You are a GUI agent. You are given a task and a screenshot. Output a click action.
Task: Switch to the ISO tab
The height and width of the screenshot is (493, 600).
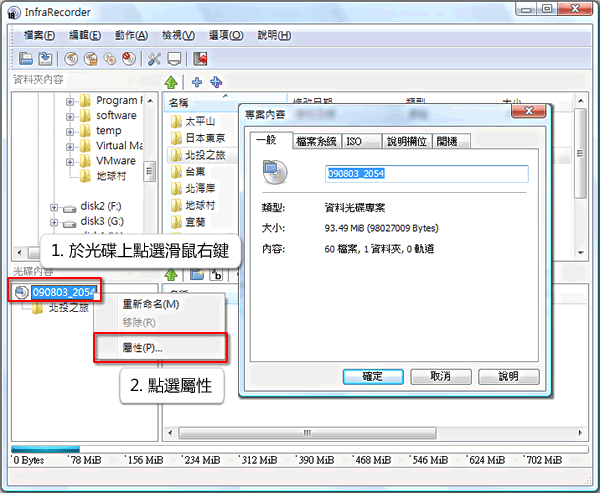[x=361, y=142]
